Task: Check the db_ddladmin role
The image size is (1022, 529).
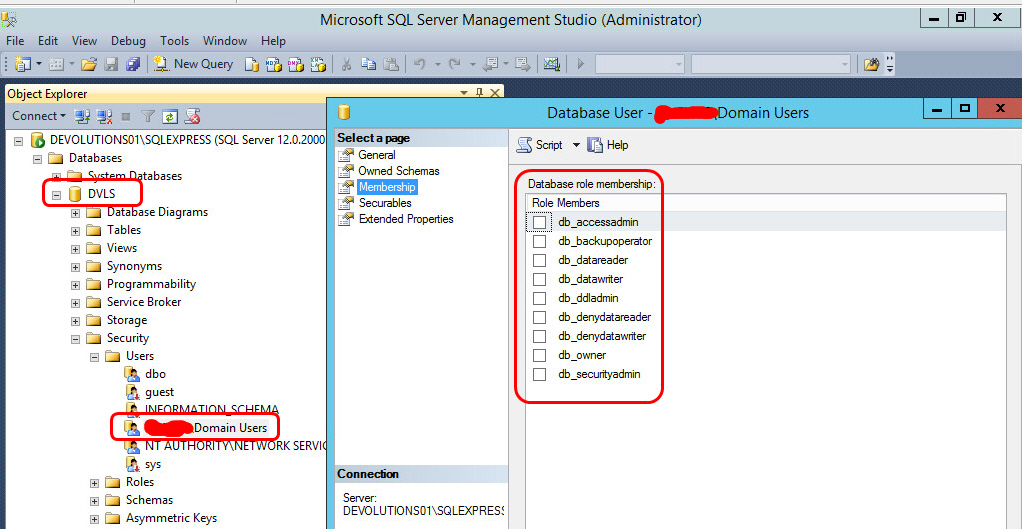Action: pyautogui.click(x=539, y=298)
